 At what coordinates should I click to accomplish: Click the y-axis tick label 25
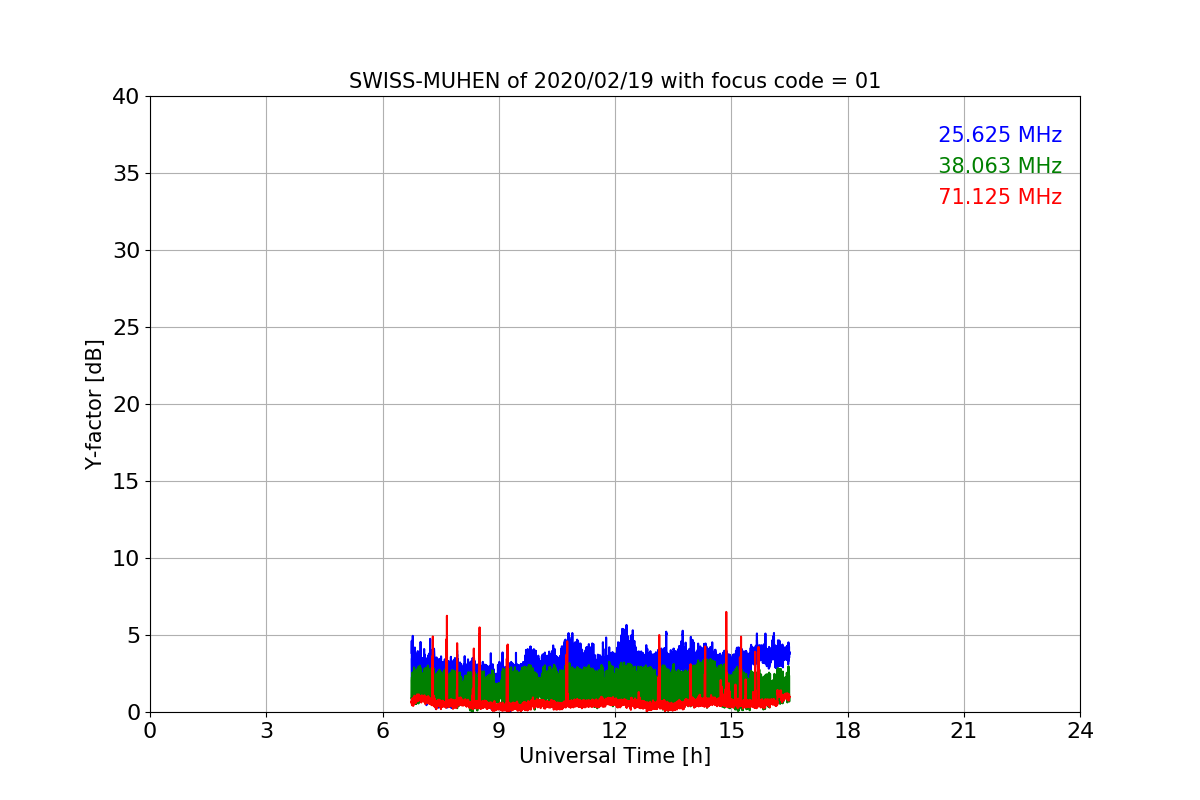(126, 328)
